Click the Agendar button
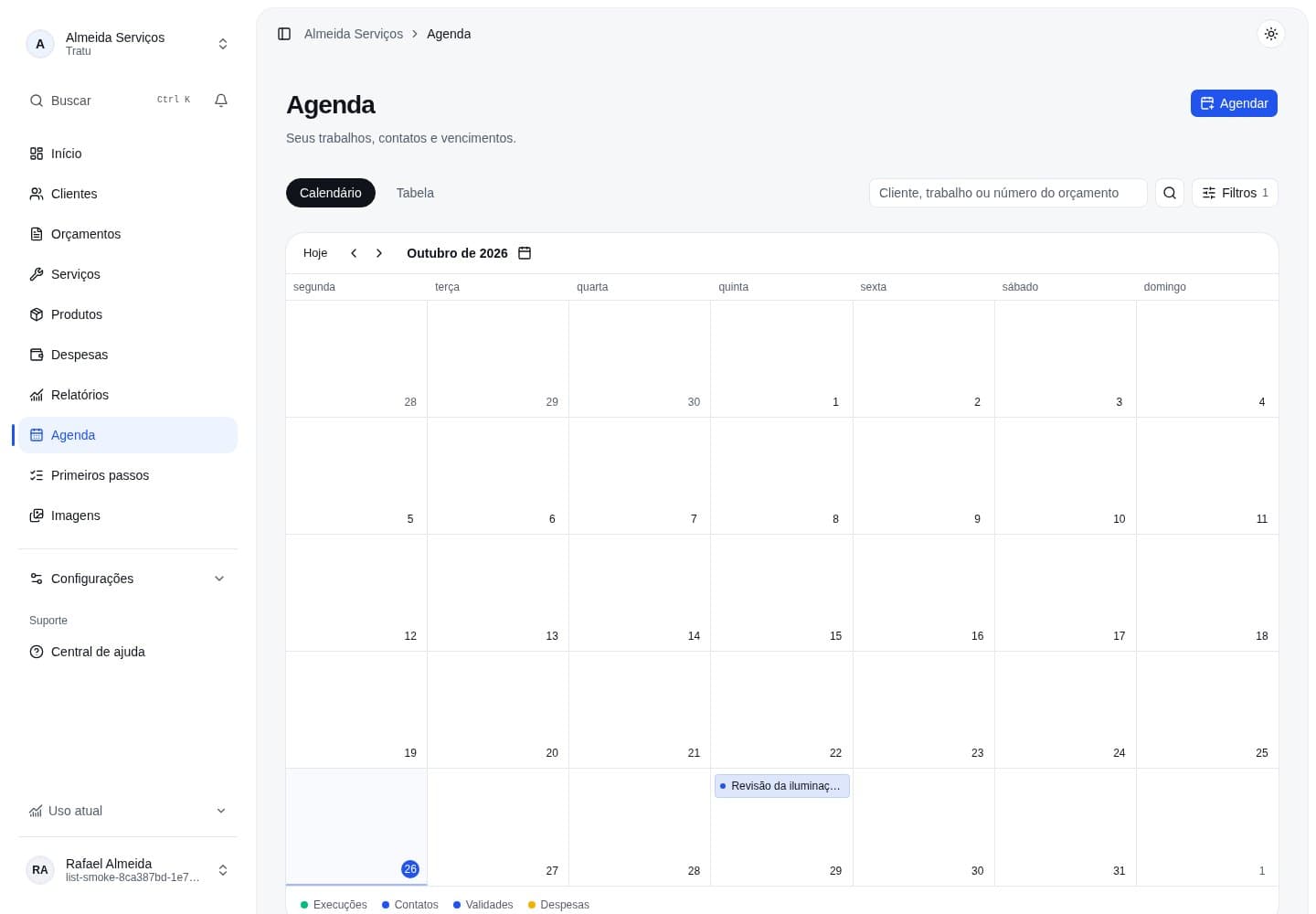This screenshot has height=914, width=1316. [1234, 103]
